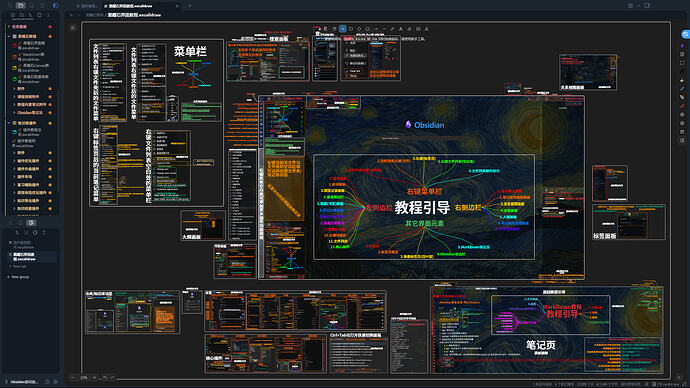Open the active tabs-list panel icon in lower left
This screenshot has width=690, height=388.
(31, 223)
